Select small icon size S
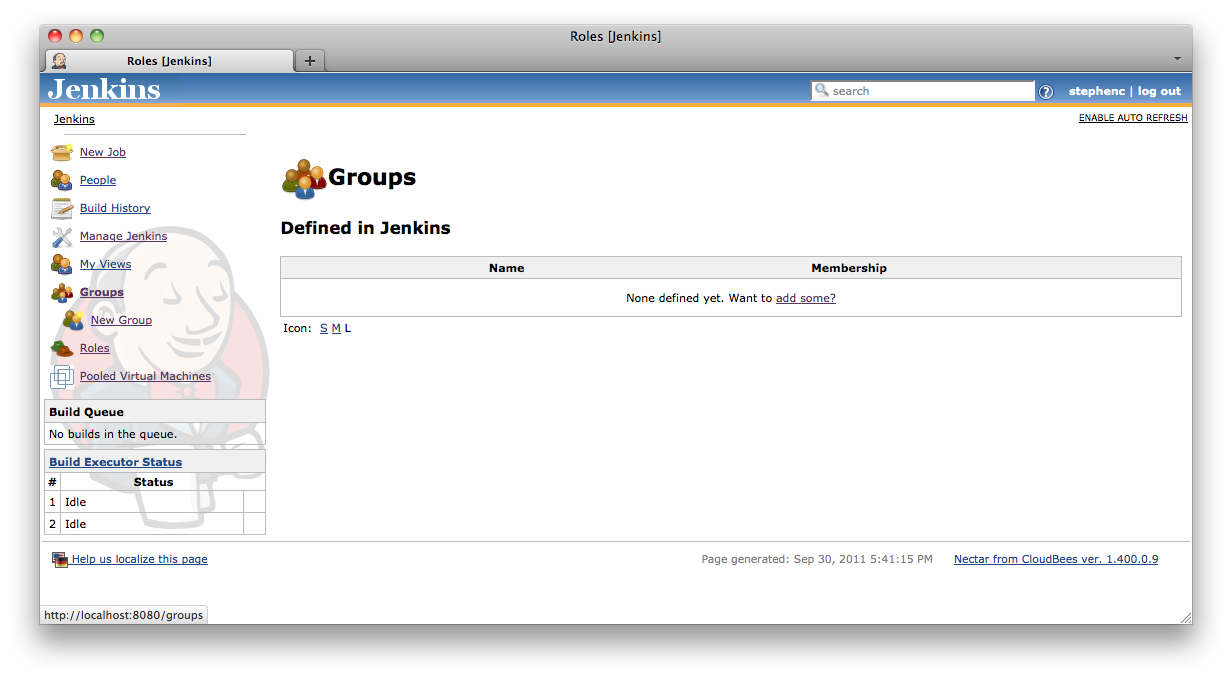 point(324,328)
